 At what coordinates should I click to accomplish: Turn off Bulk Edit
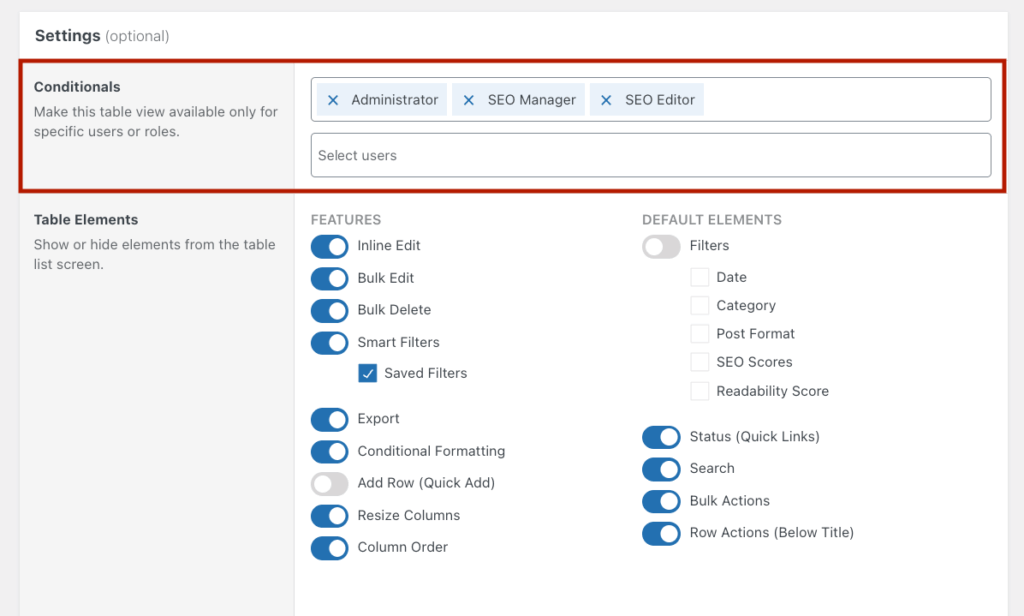(x=329, y=278)
